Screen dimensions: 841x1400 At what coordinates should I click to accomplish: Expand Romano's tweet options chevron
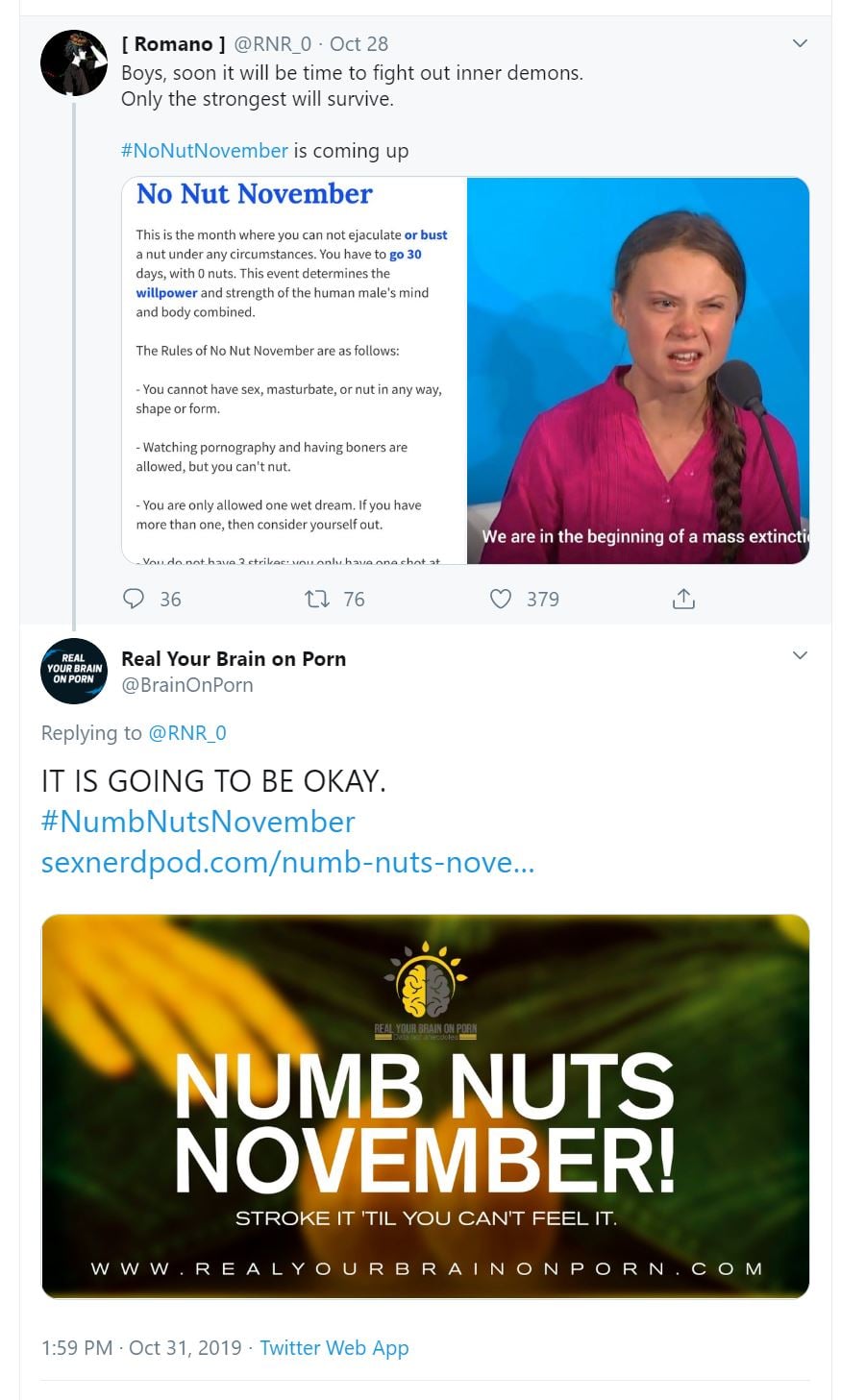tap(799, 43)
